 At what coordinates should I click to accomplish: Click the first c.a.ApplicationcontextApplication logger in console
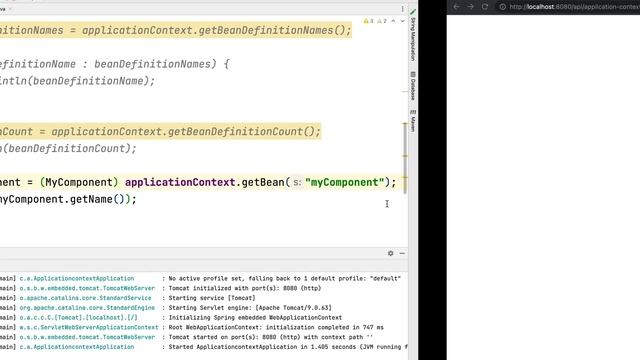(x=77, y=278)
